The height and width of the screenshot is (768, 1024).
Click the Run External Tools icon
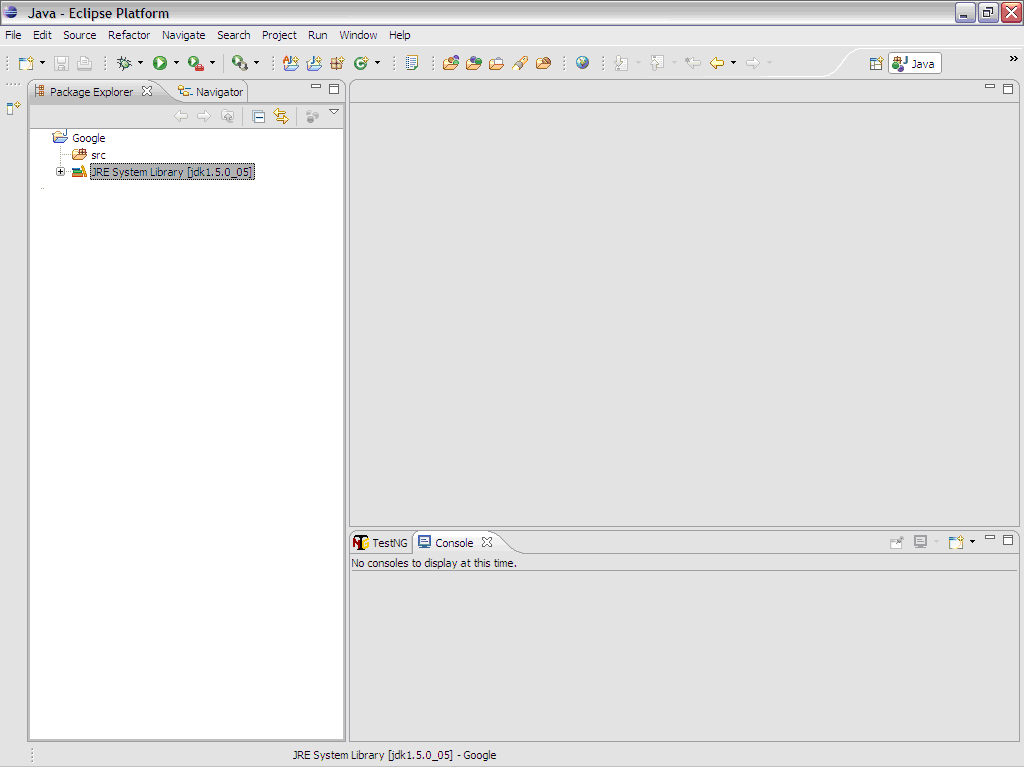[195, 63]
